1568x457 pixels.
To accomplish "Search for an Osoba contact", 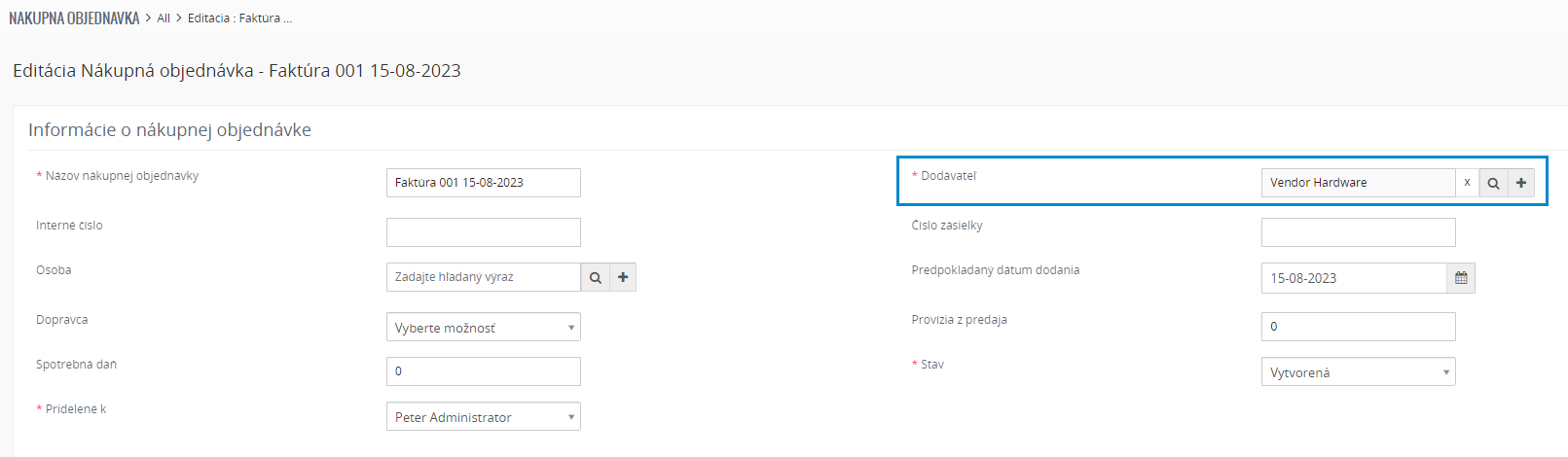I will [595, 277].
